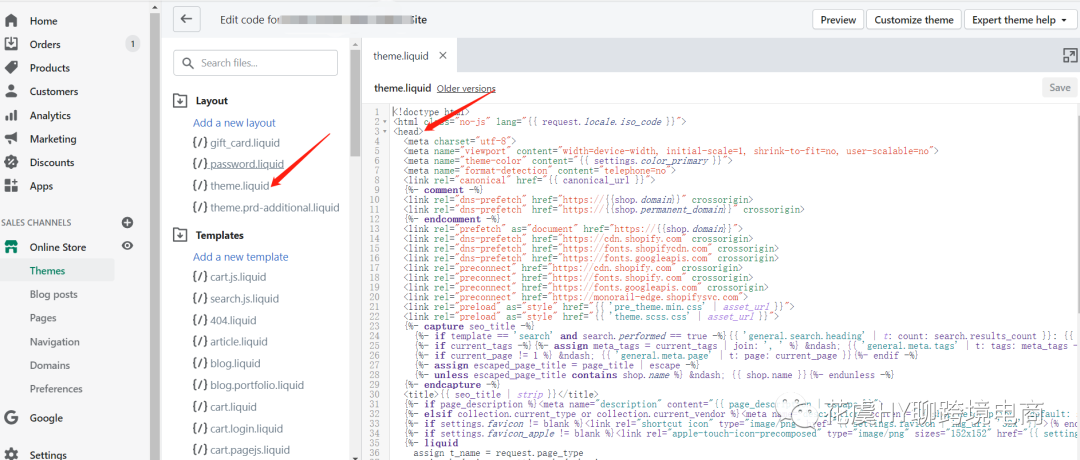Open 404.liquid template
1080x460 pixels.
click(x=225, y=320)
